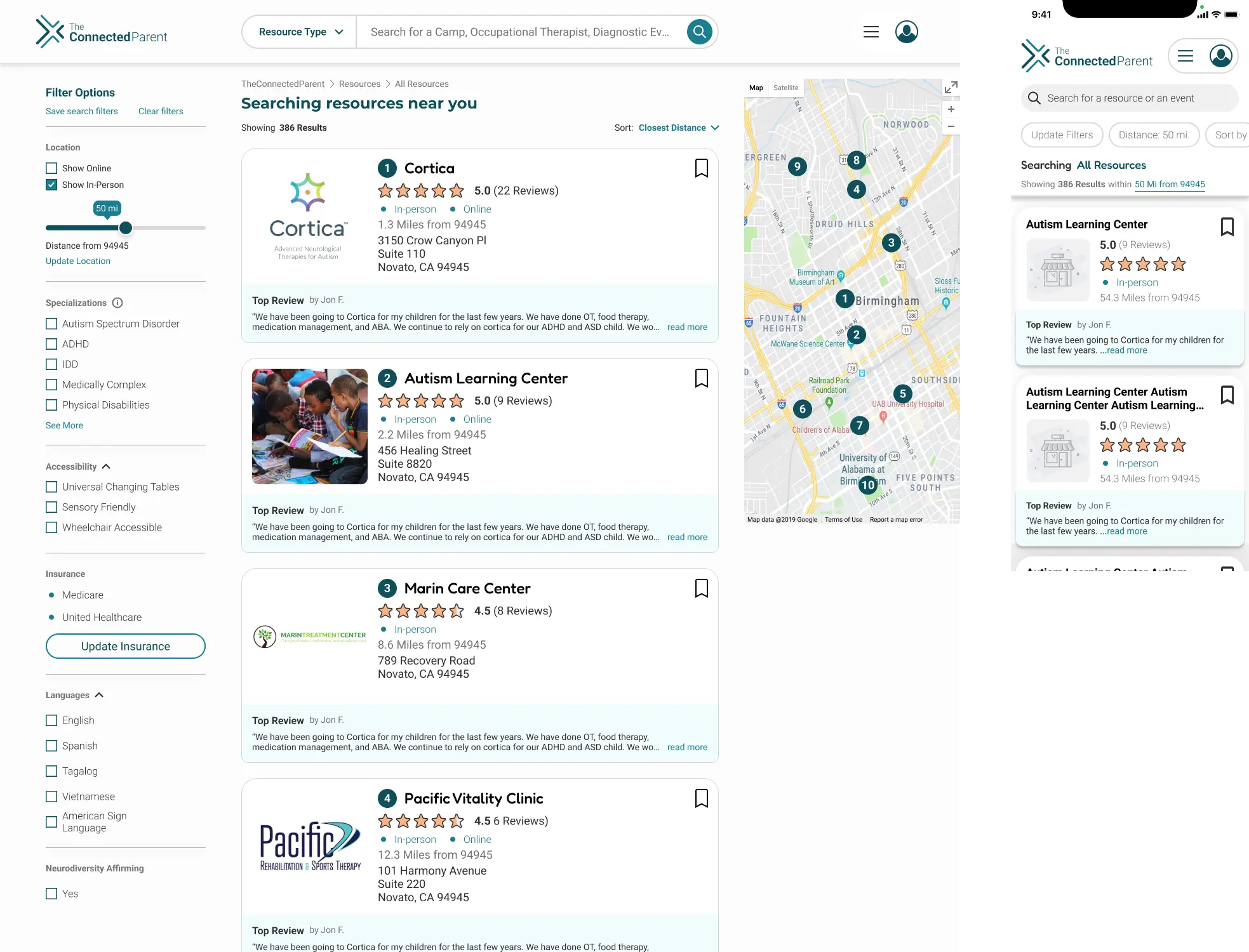Click Clear filters in Filter Options

point(161,111)
